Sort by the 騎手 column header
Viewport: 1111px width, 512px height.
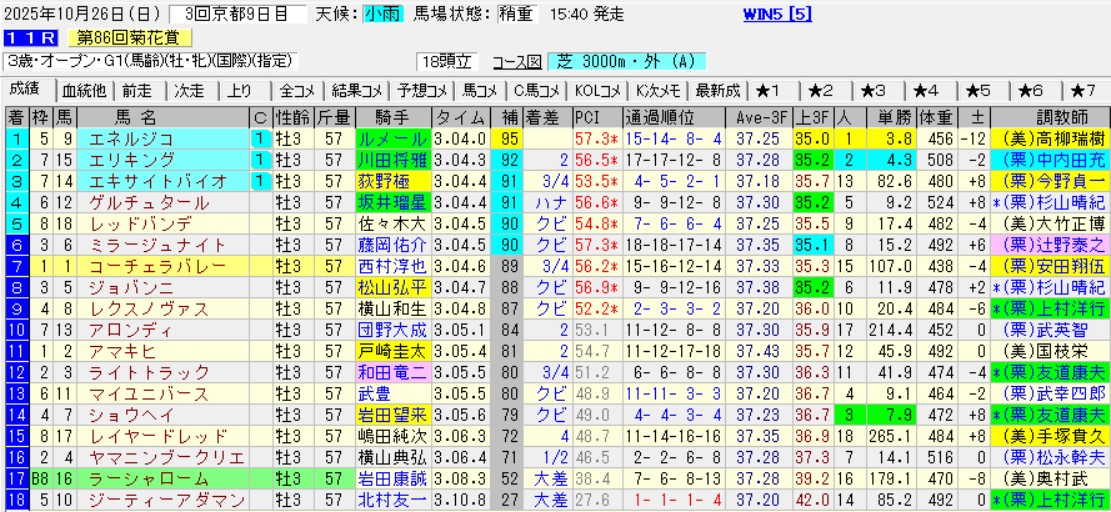(391, 117)
